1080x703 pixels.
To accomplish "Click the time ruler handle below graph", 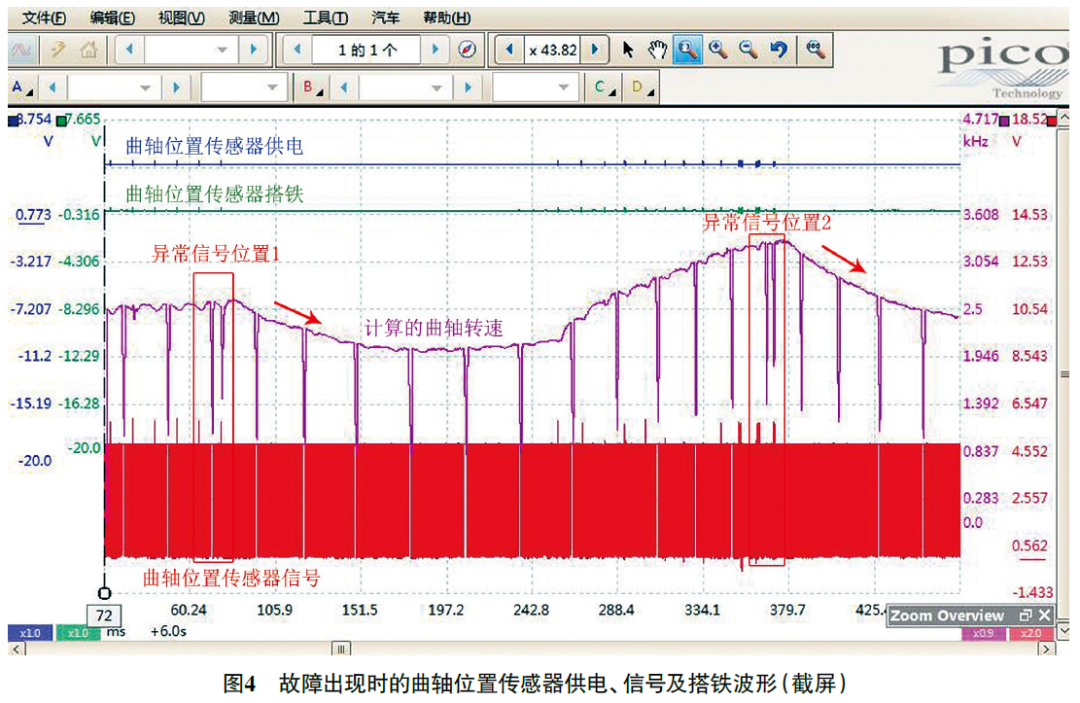I will (x=105, y=593).
